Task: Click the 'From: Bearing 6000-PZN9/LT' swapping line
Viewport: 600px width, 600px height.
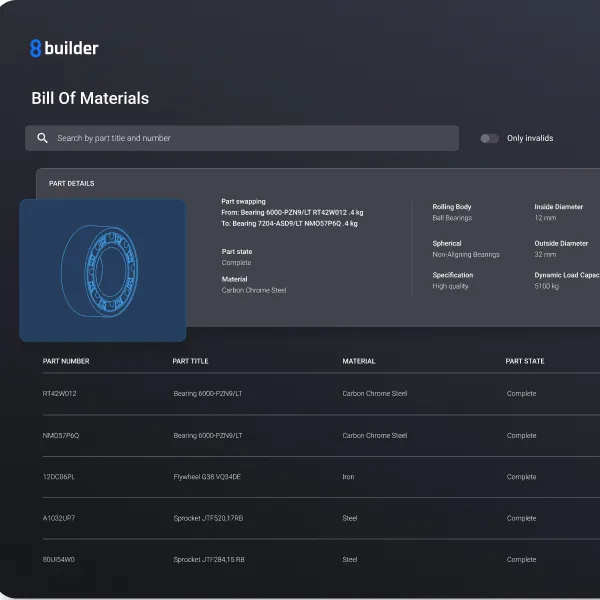Action: pyautogui.click(x=292, y=212)
